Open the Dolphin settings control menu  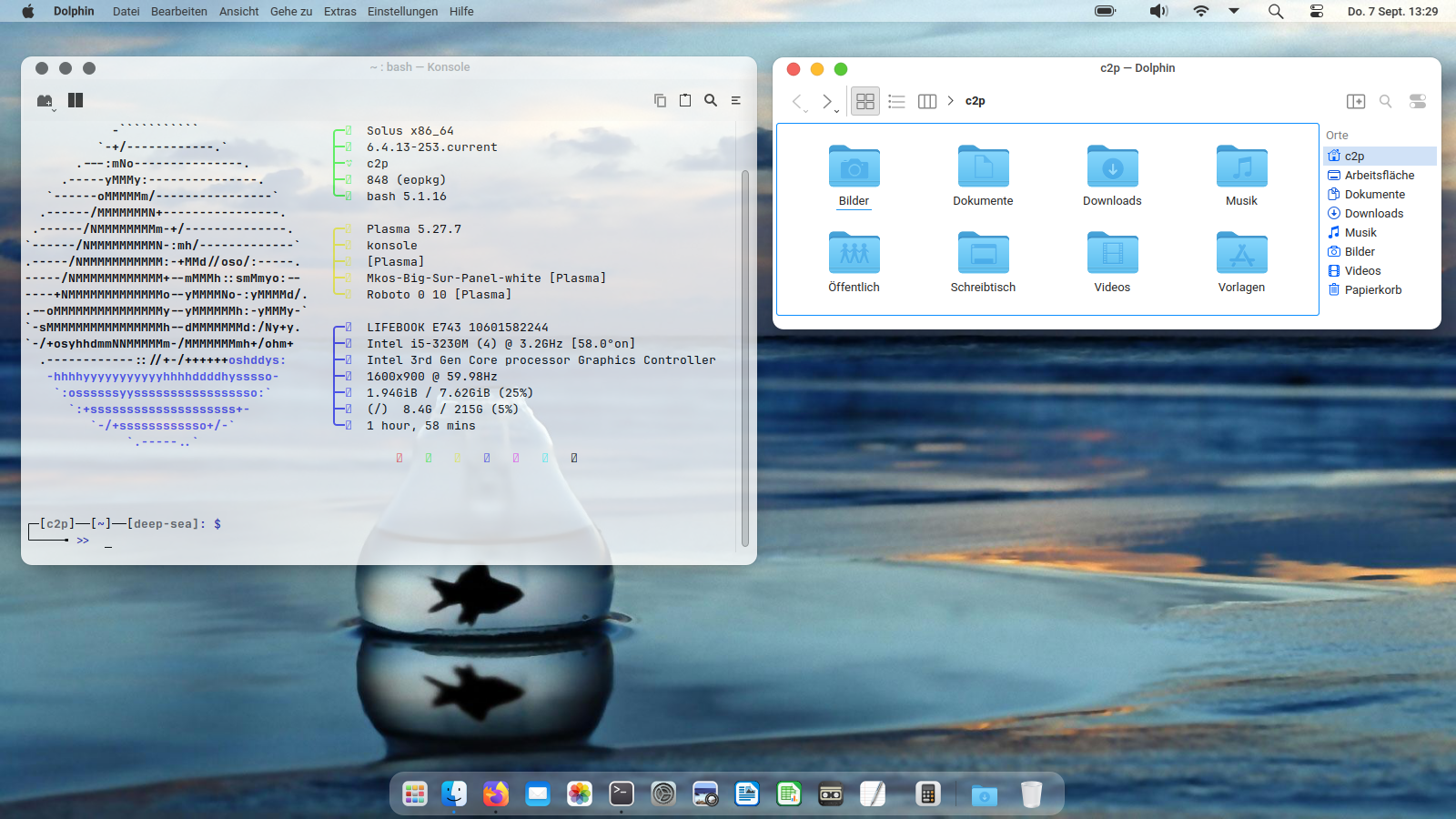(x=1418, y=101)
